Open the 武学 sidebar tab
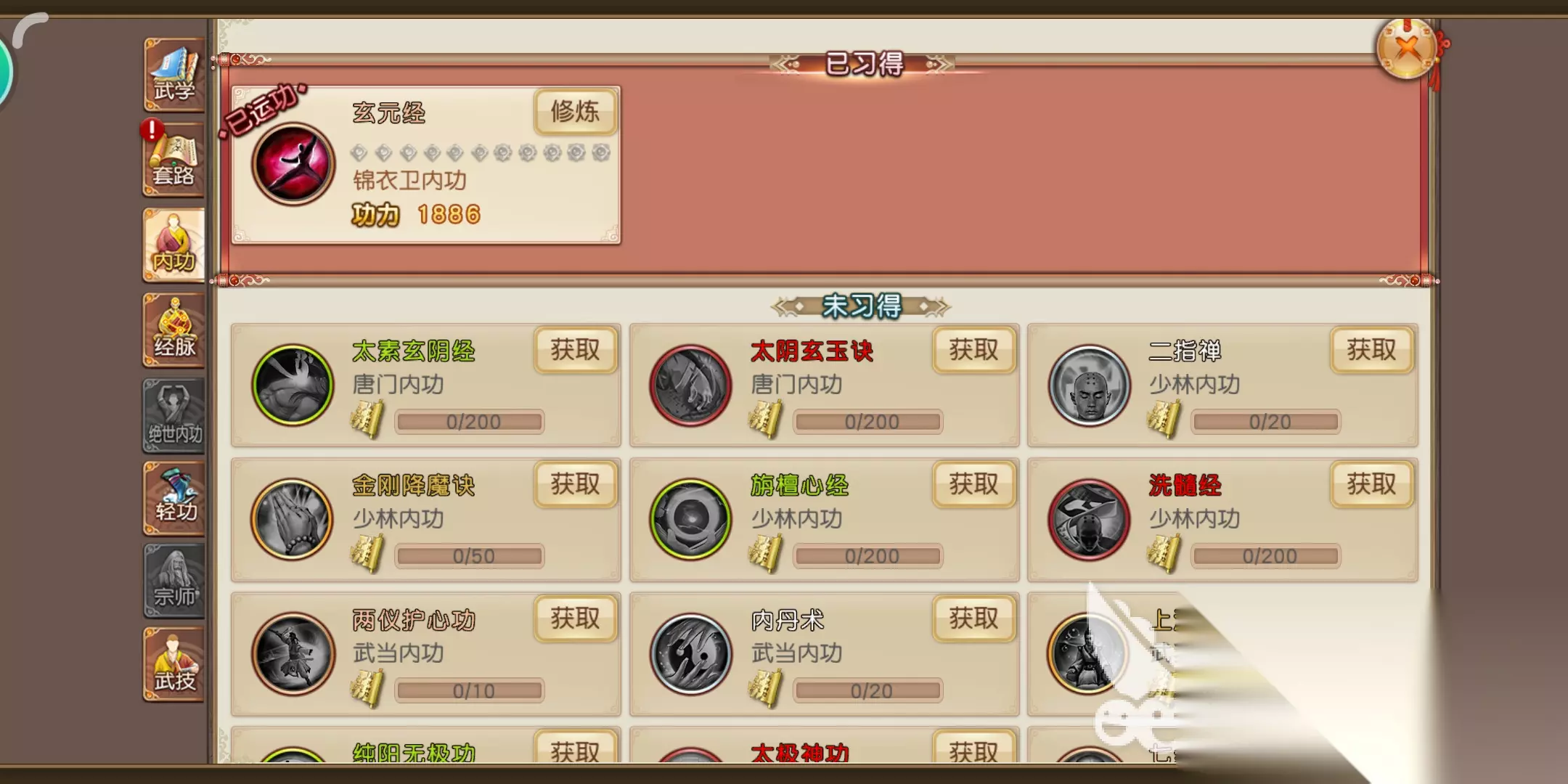The height and width of the screenshot is (784, 1568). click(x=173, y=75)
